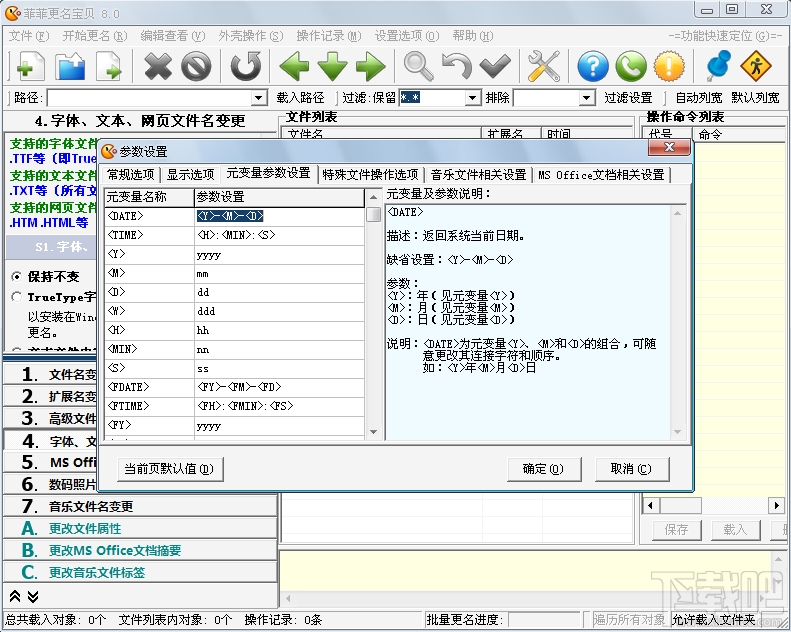Click the 参数设置 column header
This screenshot has height=632, width=791.
279,197
